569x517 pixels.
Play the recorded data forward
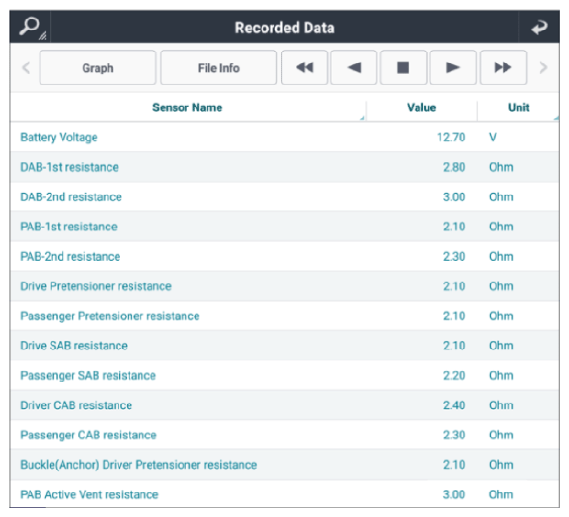pyautogui.click(x=453, y=67)
